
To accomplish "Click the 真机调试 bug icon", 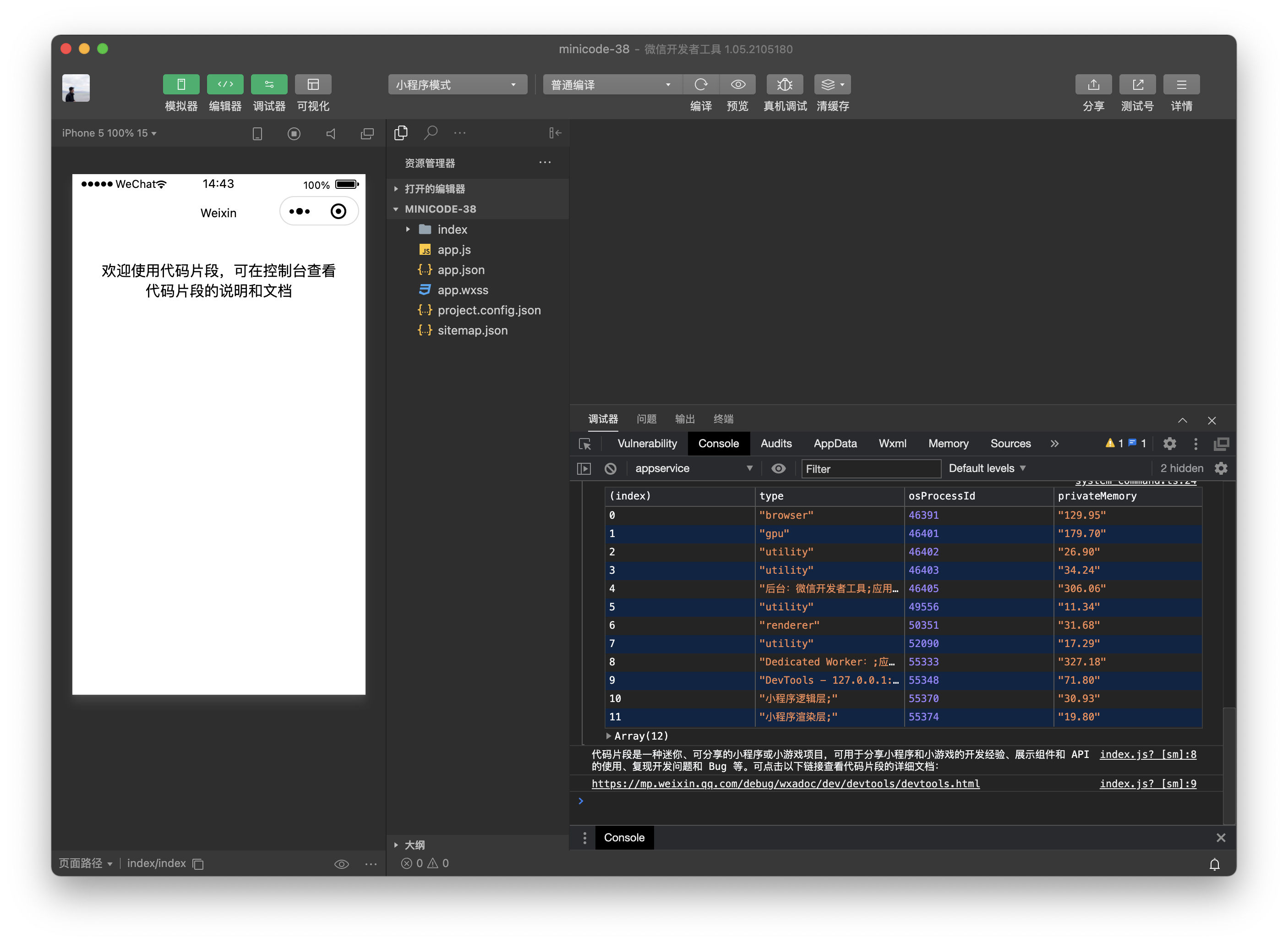I will [x=785, y=85].
